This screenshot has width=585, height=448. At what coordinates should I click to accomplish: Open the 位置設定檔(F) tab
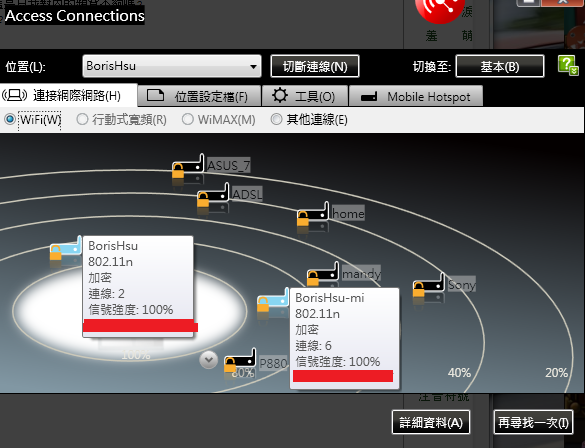[199, 96]
